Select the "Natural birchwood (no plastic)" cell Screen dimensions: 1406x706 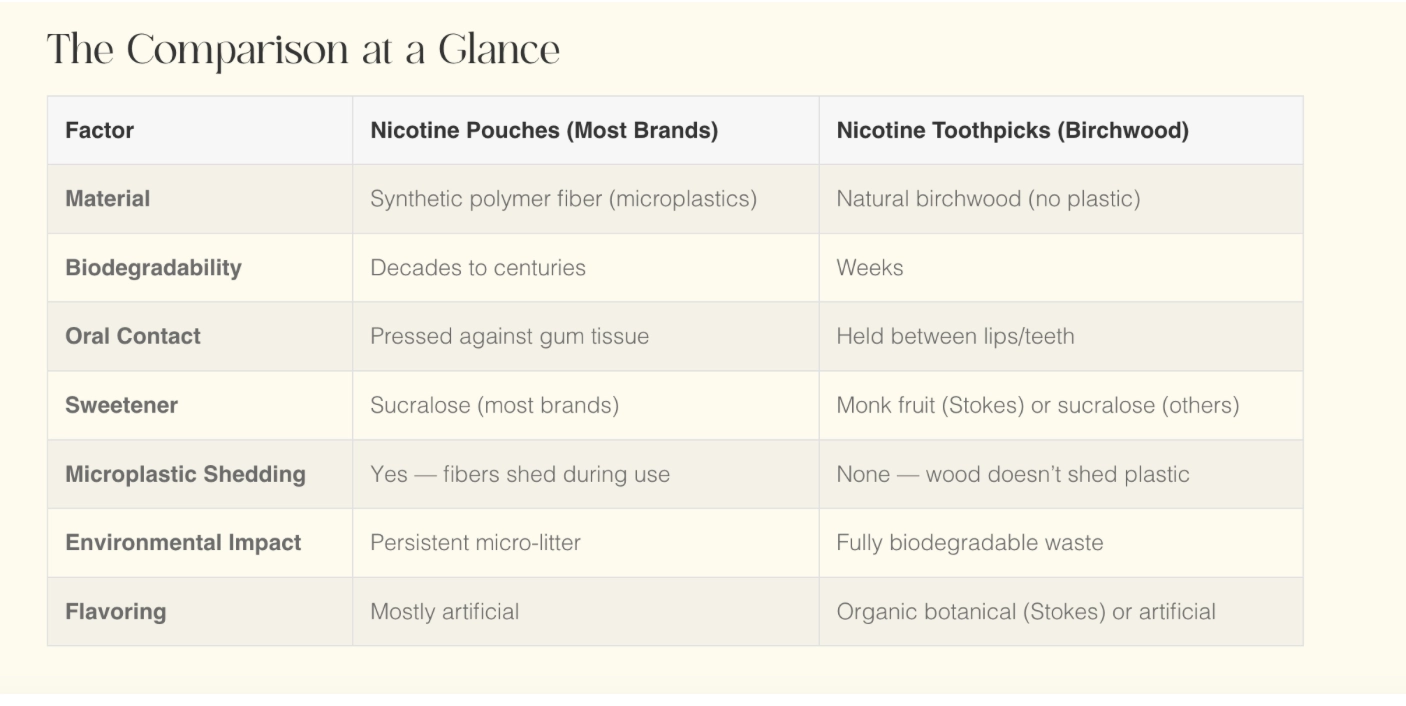988,199
